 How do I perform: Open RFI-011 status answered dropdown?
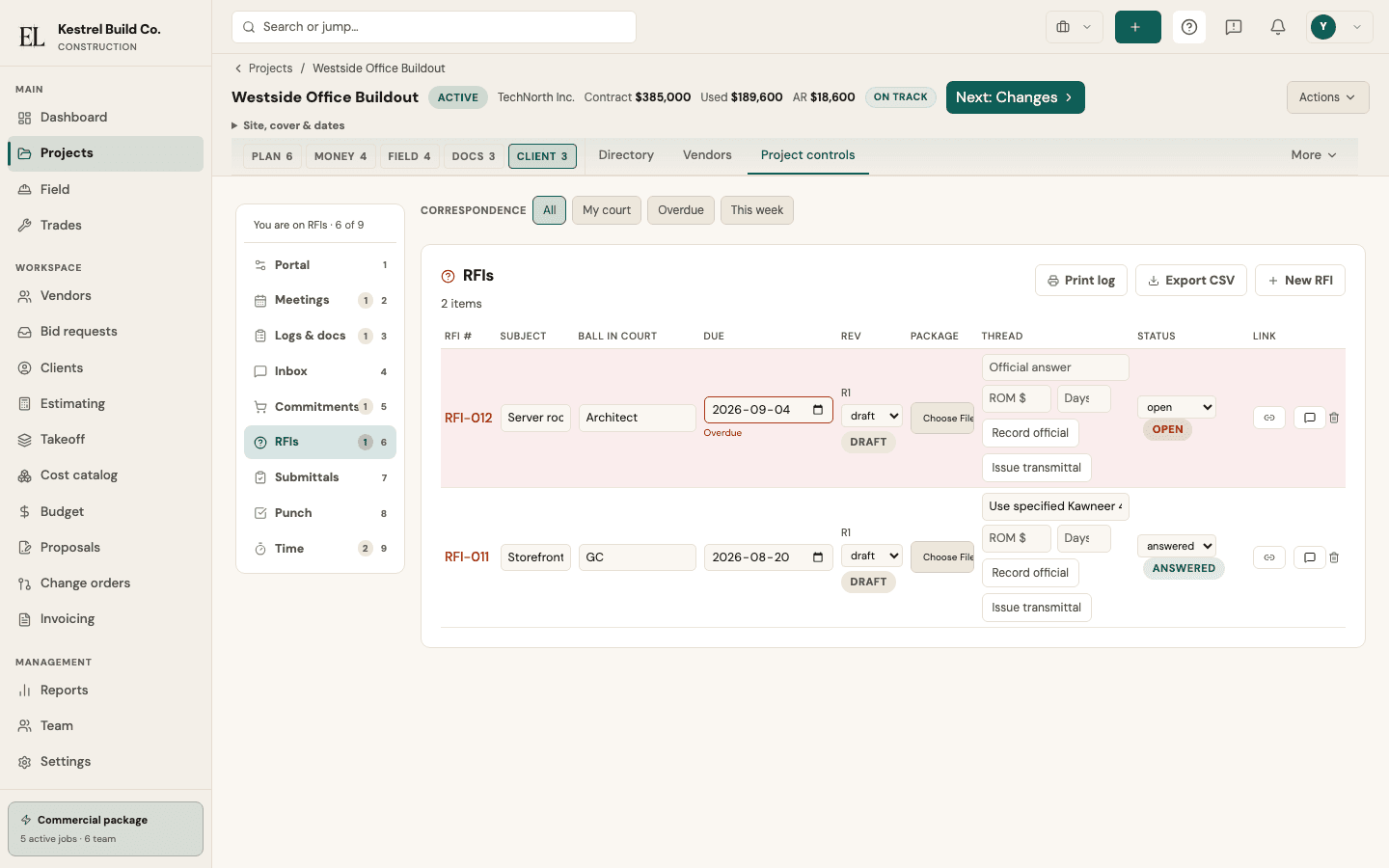[x=1177, y=546]
